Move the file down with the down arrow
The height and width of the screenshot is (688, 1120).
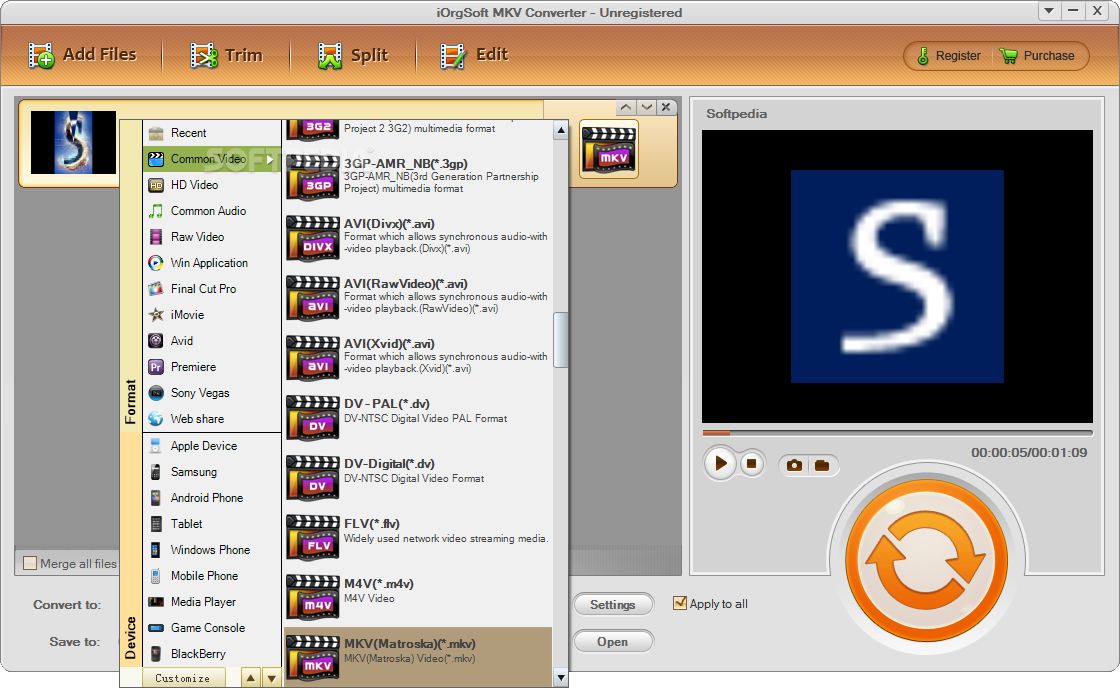point(646,107)
